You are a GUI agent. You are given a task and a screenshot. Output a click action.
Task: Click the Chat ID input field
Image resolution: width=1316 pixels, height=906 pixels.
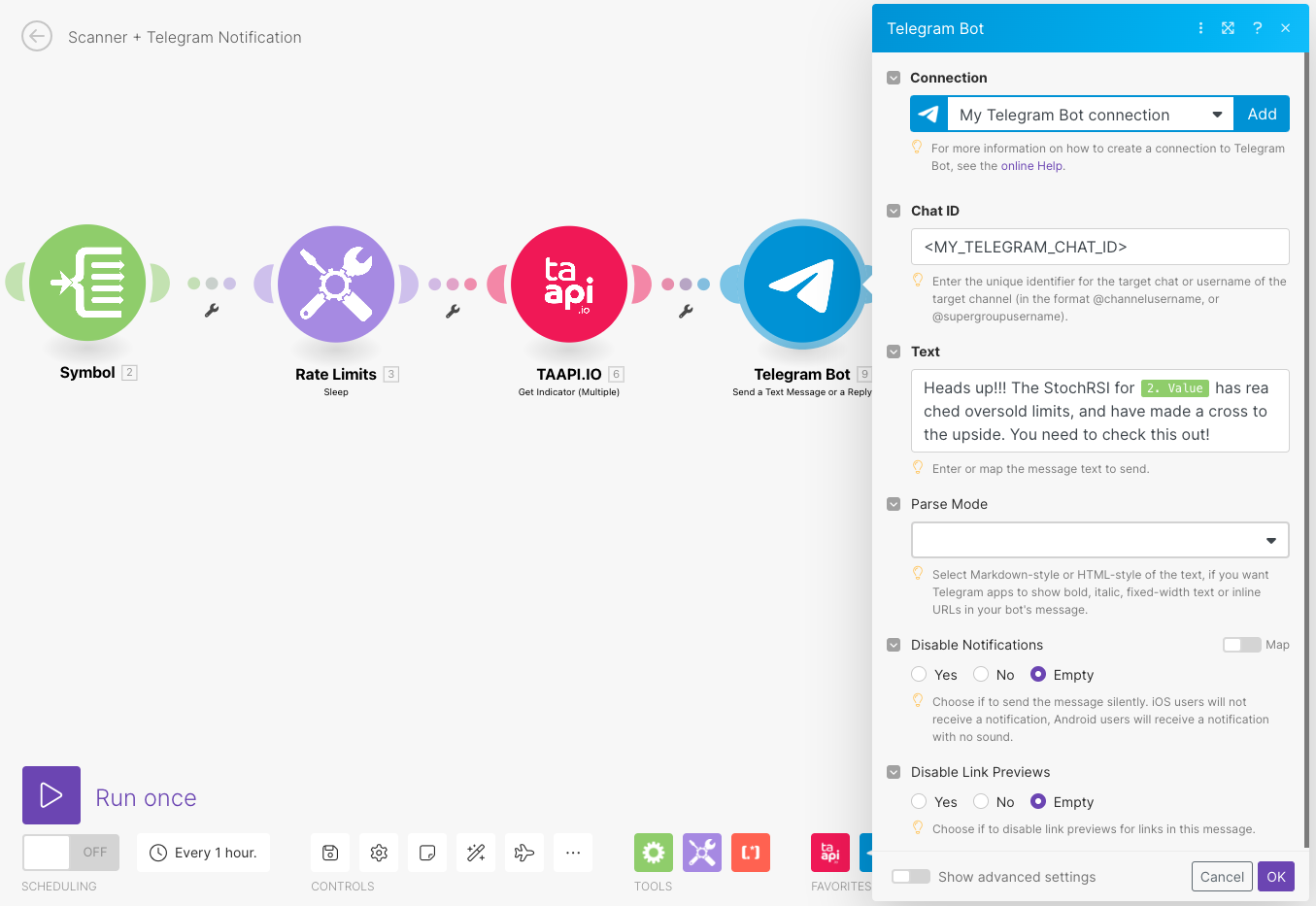(x=1099, y=247)
